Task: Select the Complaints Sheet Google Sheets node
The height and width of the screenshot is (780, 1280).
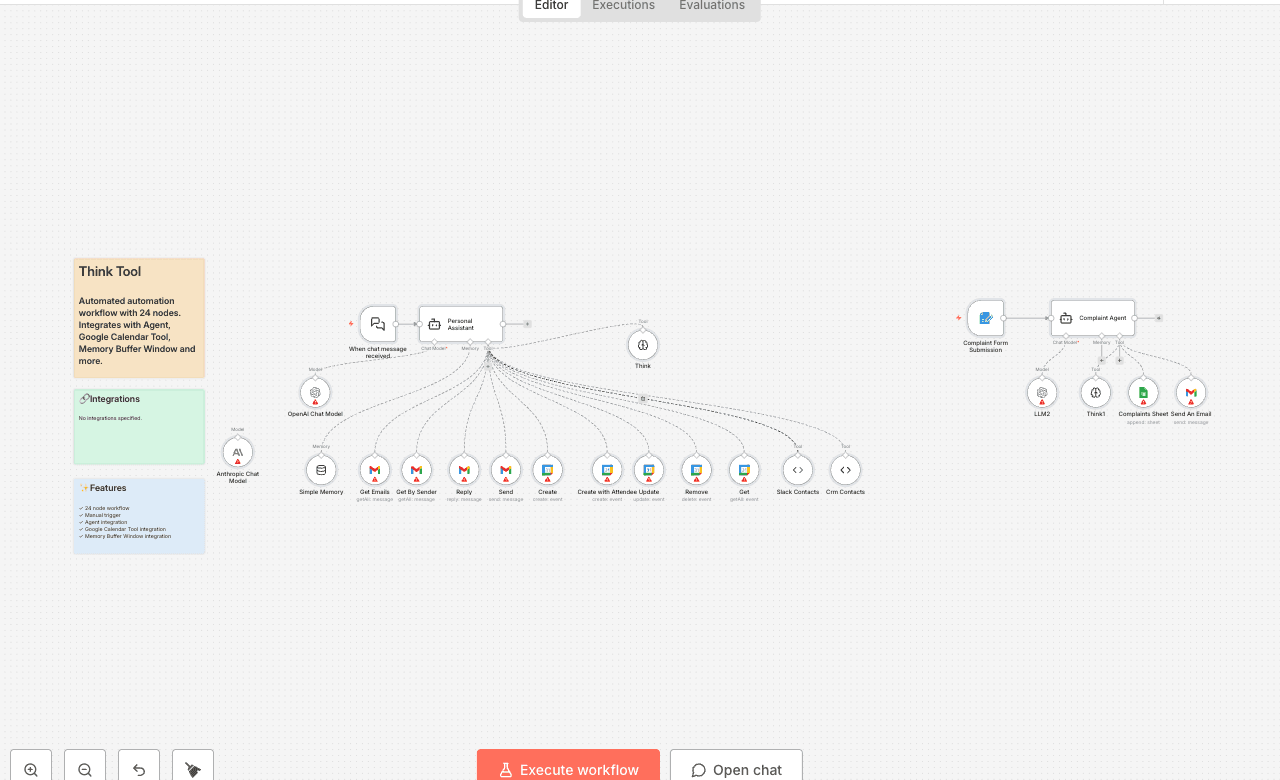Action: 1143,393
